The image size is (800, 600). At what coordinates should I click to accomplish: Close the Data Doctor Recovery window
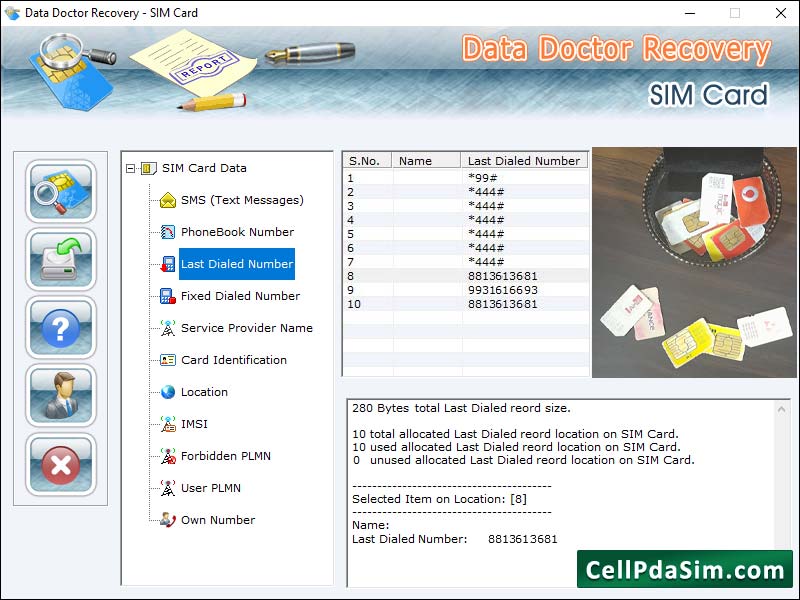pos(781,13)
